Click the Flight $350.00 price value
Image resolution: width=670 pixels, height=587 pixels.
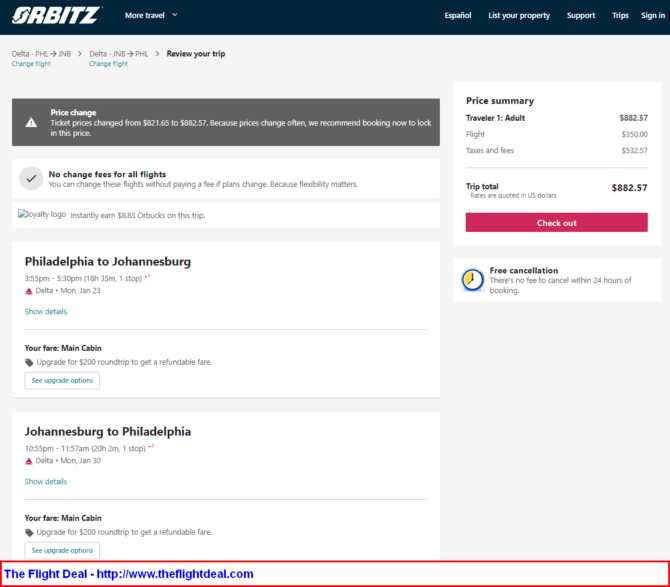click(x=634, y=134)
